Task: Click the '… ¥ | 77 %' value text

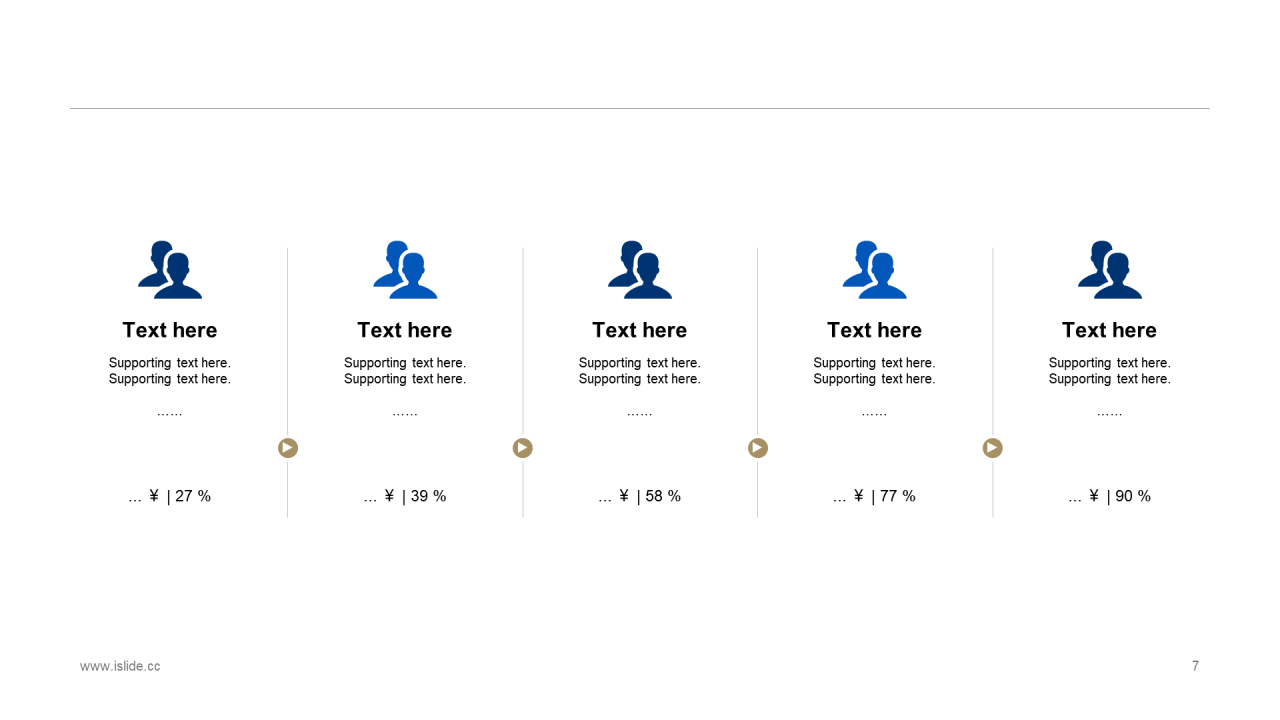Action: (875, 496)
